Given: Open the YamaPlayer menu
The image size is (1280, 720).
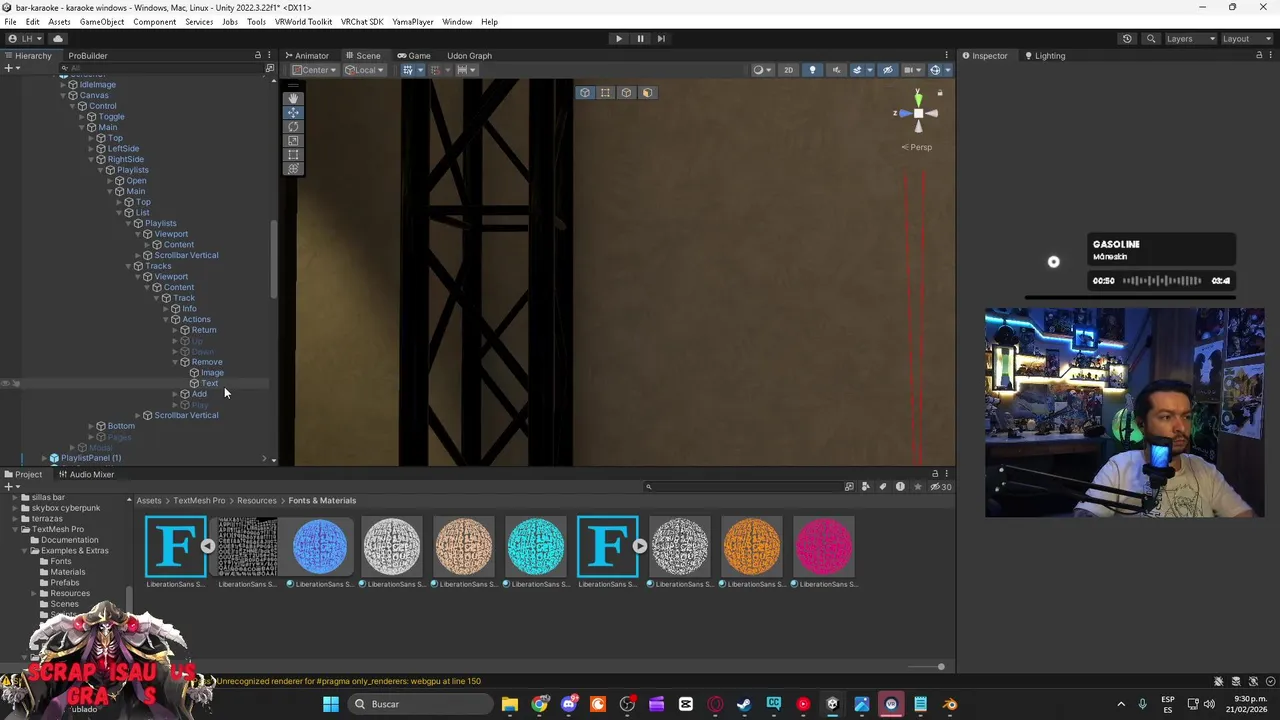Looking at the screenshot, I should [x=413, y=22].
